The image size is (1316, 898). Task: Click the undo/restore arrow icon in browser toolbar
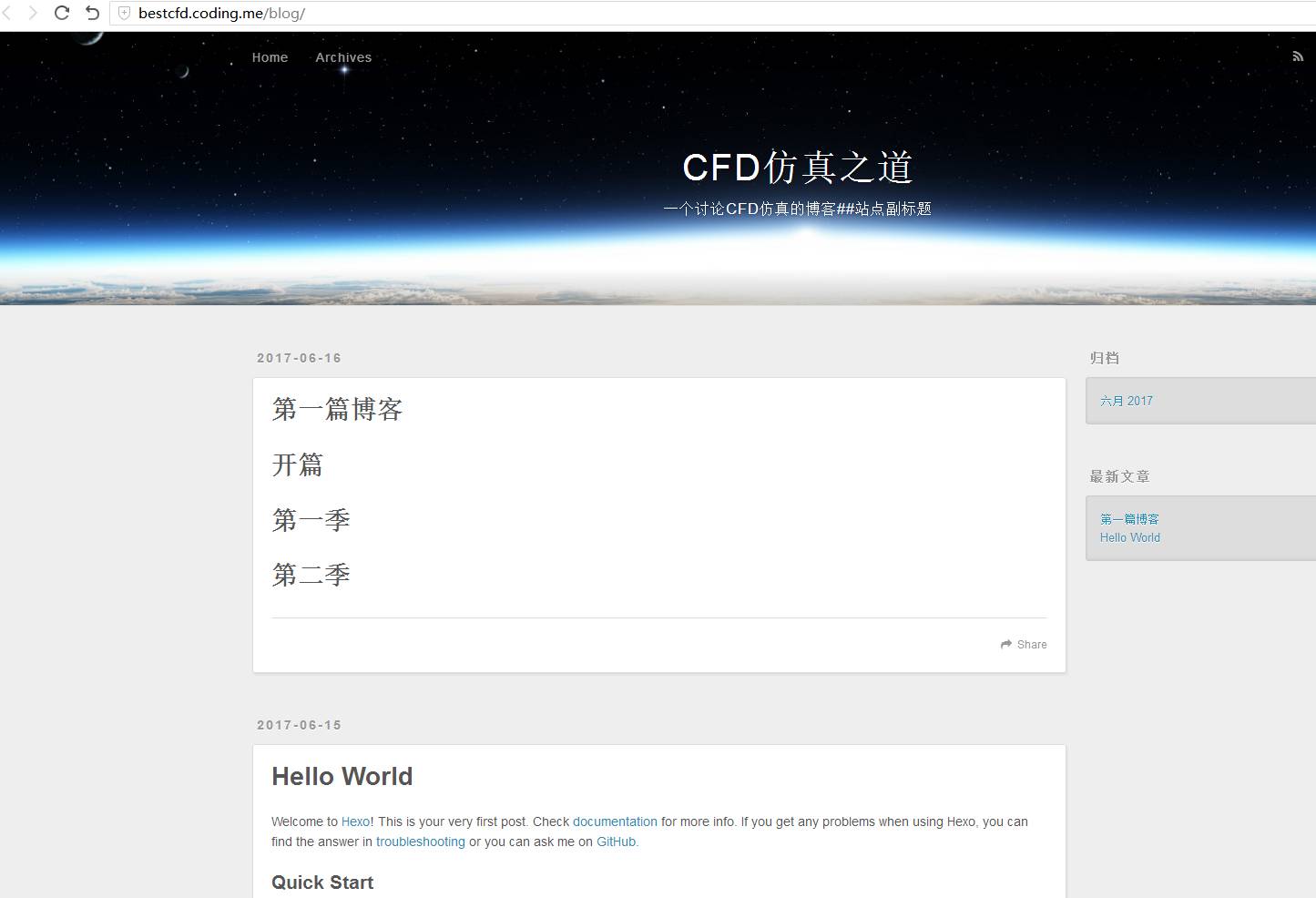pos(92,13)
